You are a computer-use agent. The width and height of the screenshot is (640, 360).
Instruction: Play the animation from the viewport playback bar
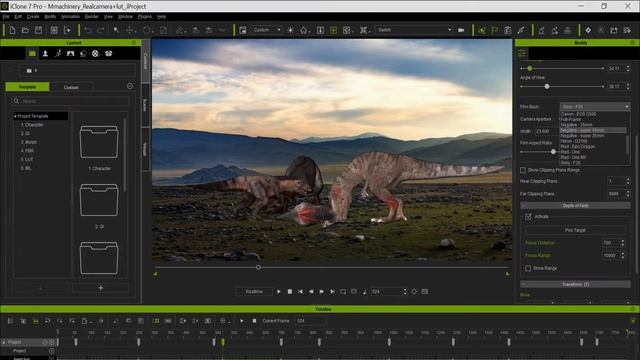click(279, 291)
